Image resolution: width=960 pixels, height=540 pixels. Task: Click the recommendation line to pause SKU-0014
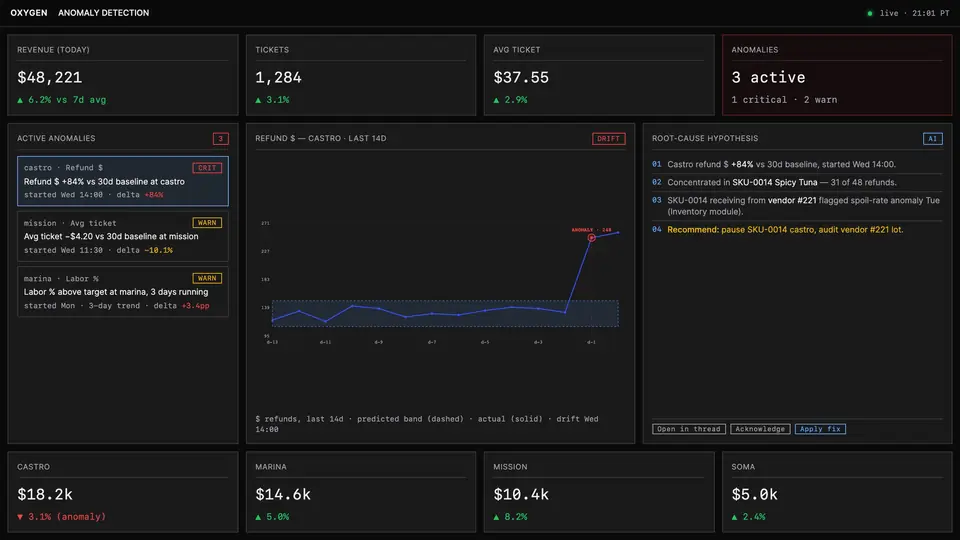tap(785, 230)
